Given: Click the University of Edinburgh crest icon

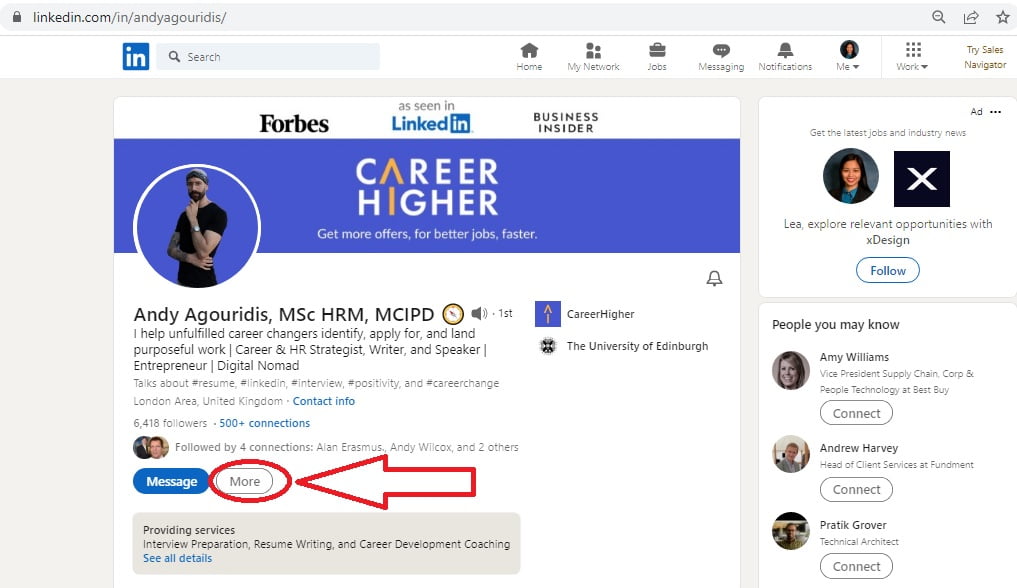Looking at the screenshot, I should pyautogui.click(x=548, y=346).
